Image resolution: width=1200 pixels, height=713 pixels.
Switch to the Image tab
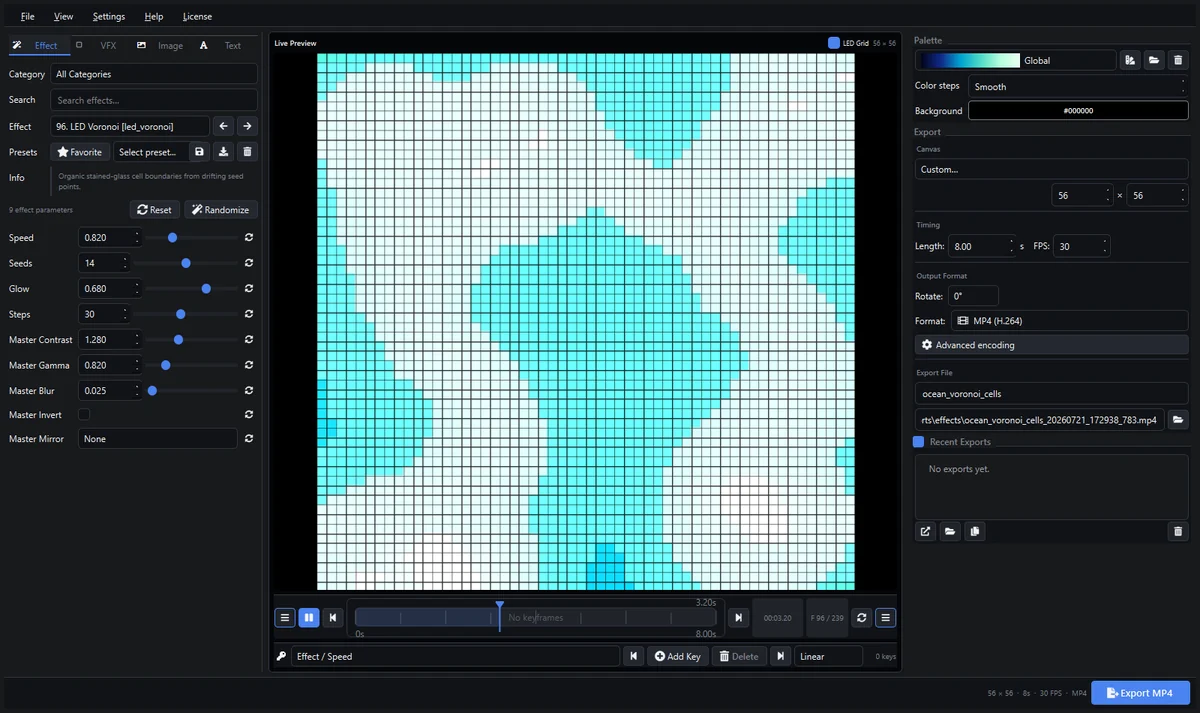(160, 45)
